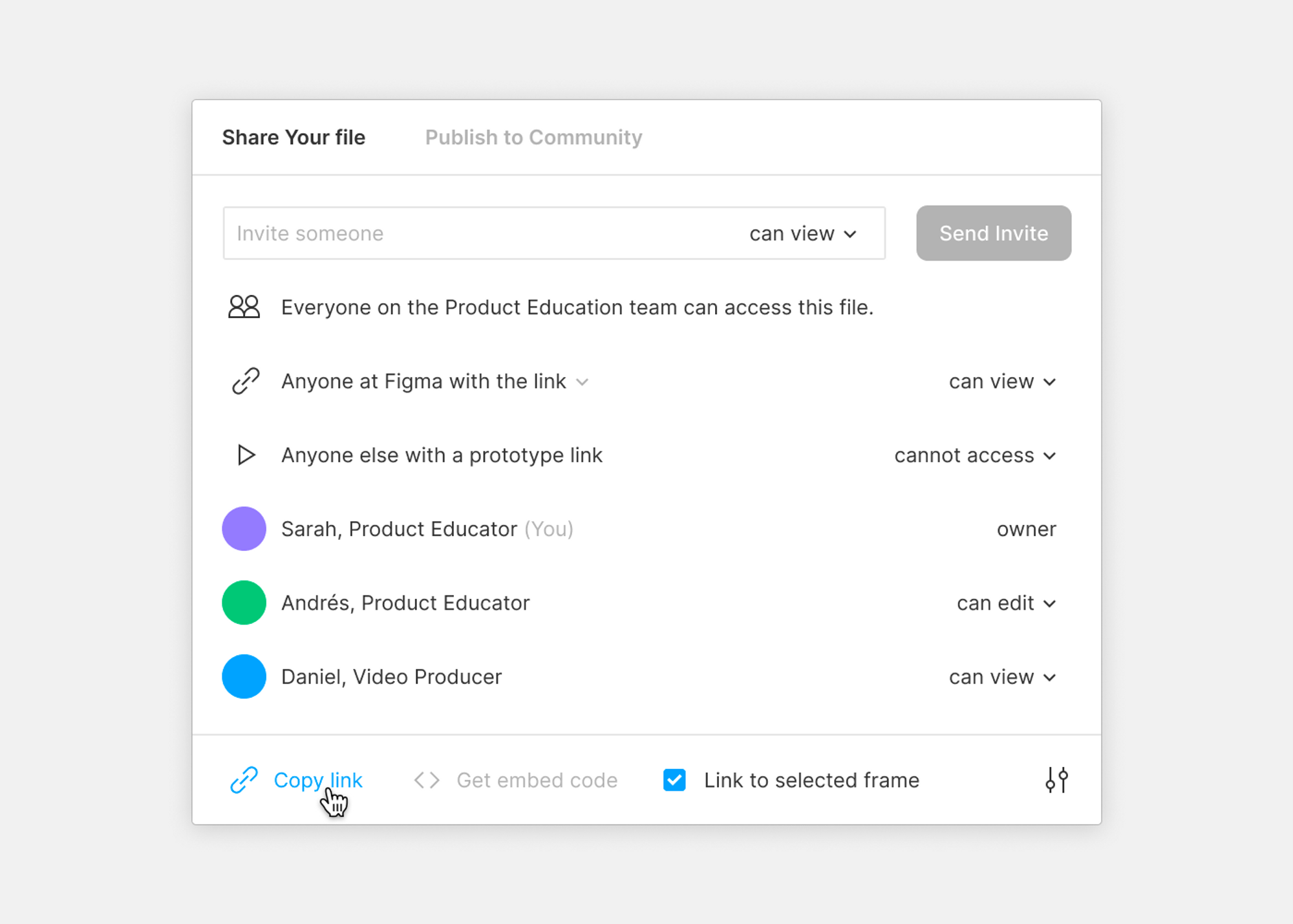This screenshot has height=924, width=1293.
Task: Change Andrés's can edit permission
Action: 1006,603
